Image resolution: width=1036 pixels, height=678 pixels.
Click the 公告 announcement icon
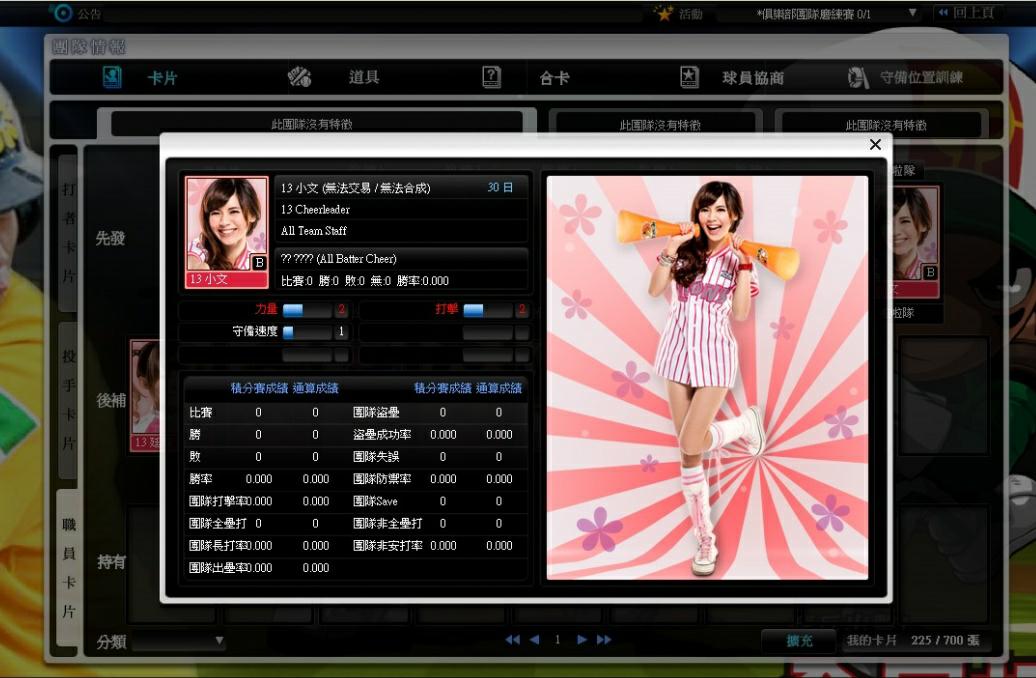tap(63, 13)
